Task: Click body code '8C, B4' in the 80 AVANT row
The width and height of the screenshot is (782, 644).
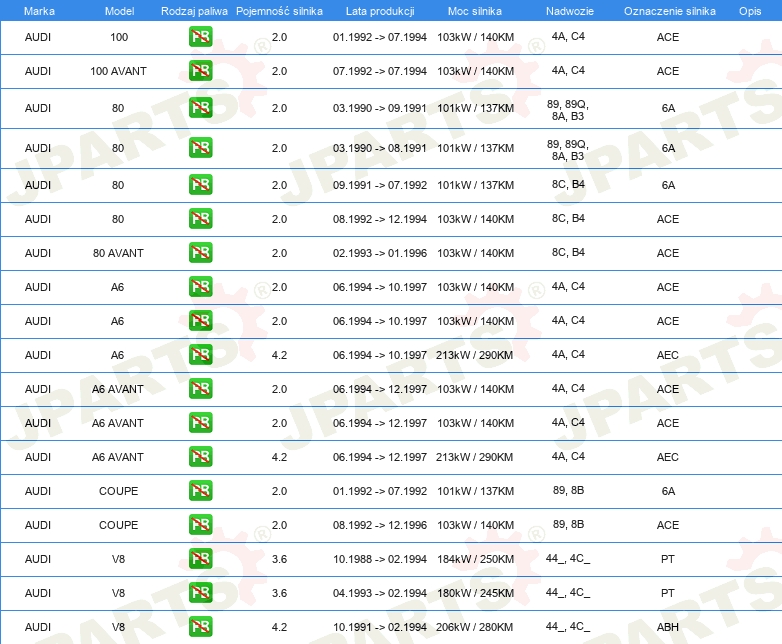Action: pos(568,252)
